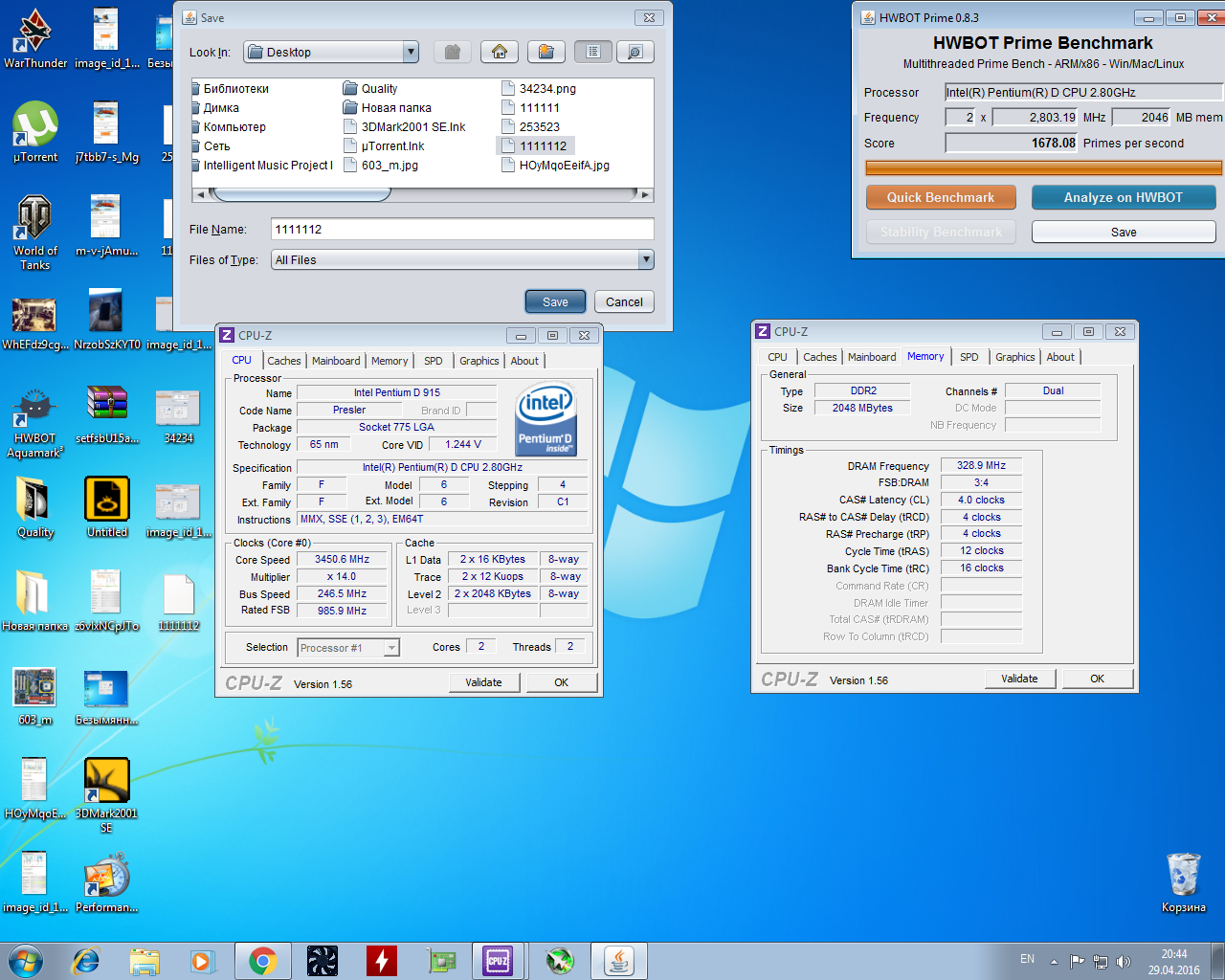Select the setfsbU15a archive icon on desktop
This screenshot has width=1225, height=980.
(107, 413)
